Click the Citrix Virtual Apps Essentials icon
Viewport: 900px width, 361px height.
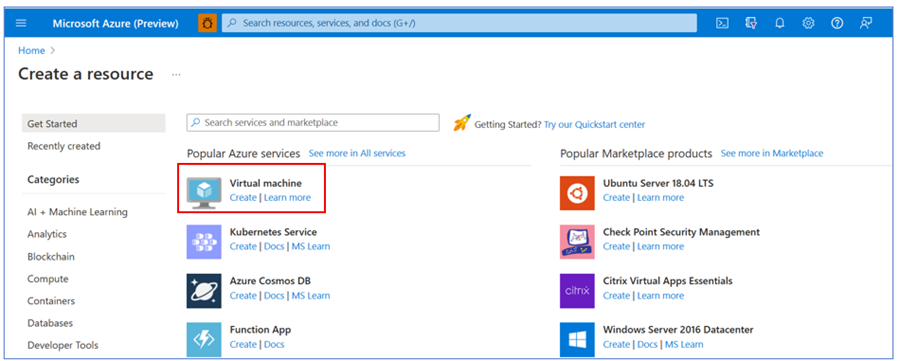pyautogui.click(x=577, y=291)
